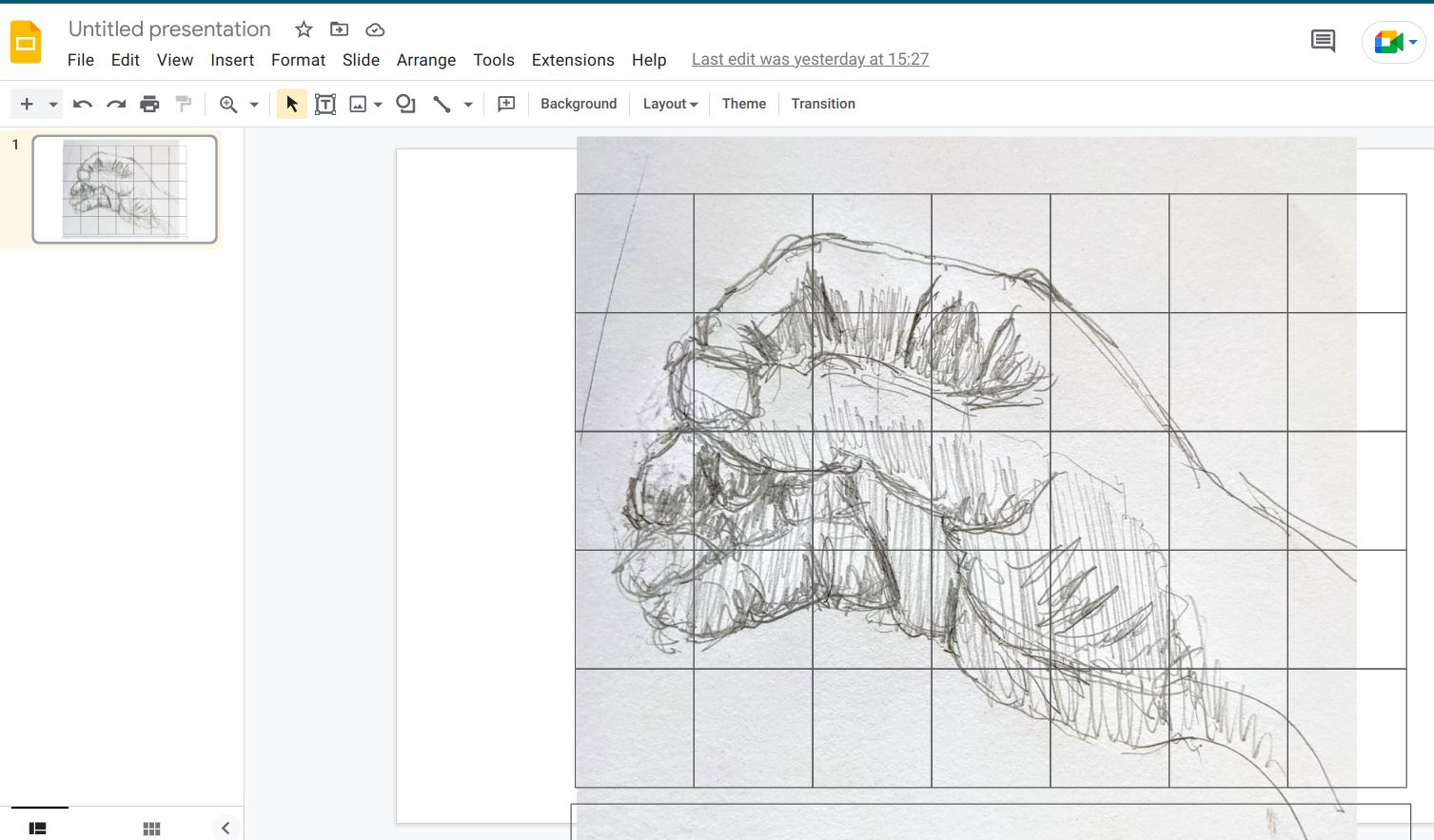Star the Untitled presentation
1434x840 pixels.
[304, 29]
